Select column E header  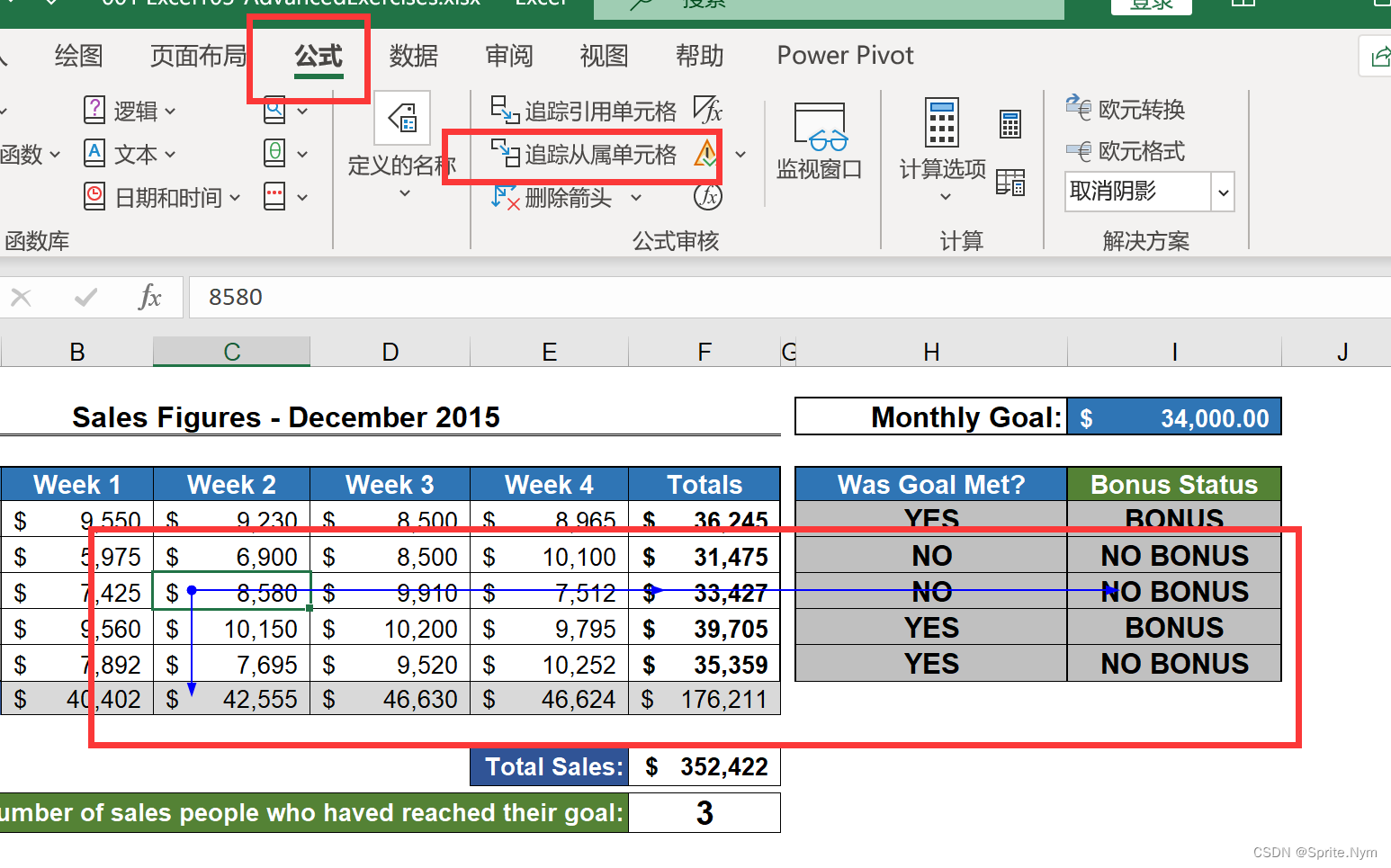coord(549,352)
